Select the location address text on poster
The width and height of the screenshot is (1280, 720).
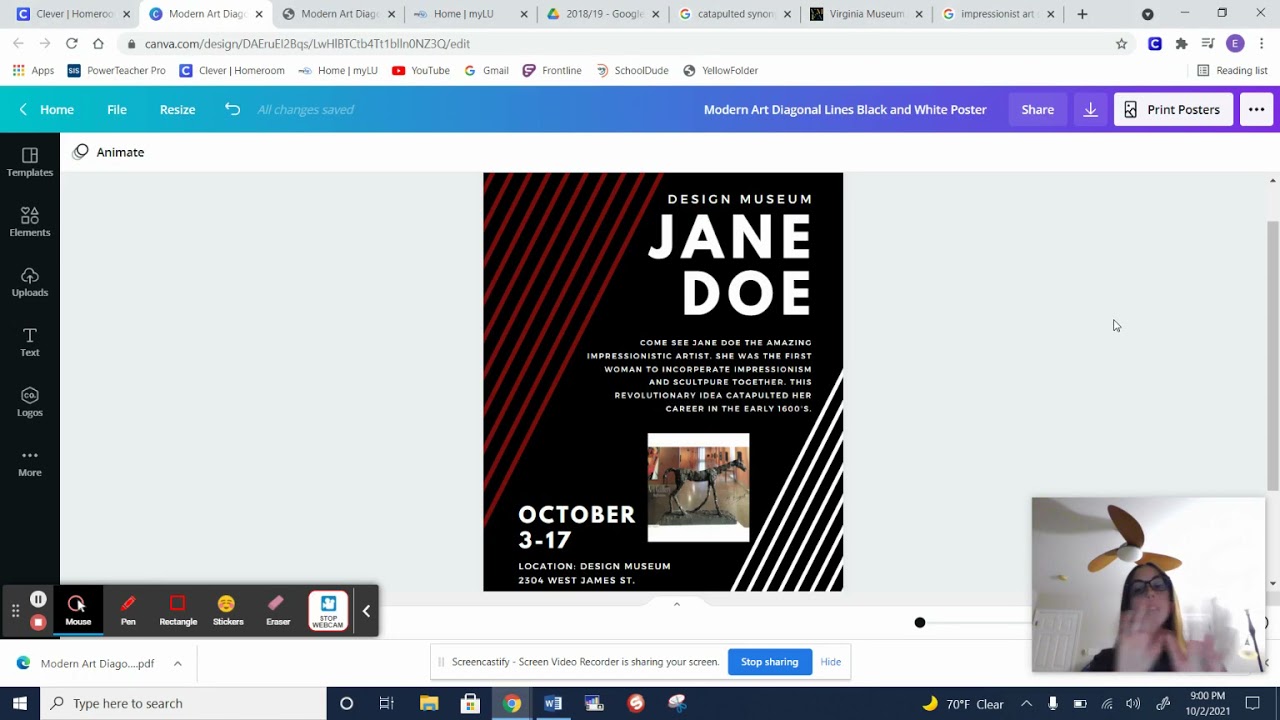(x=594, y=573)
